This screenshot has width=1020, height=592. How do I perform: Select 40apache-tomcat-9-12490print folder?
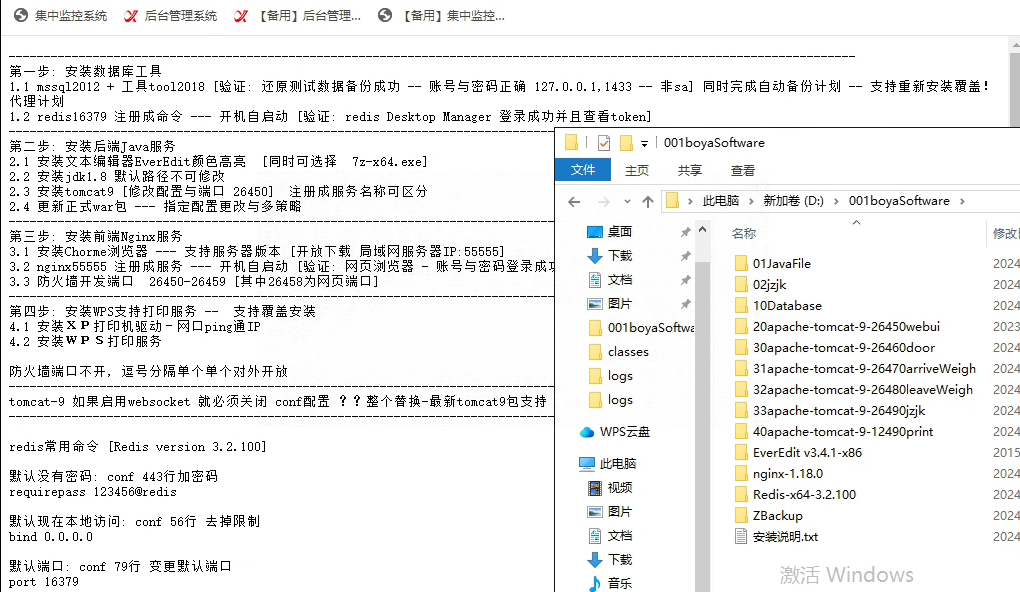(834, 432)
